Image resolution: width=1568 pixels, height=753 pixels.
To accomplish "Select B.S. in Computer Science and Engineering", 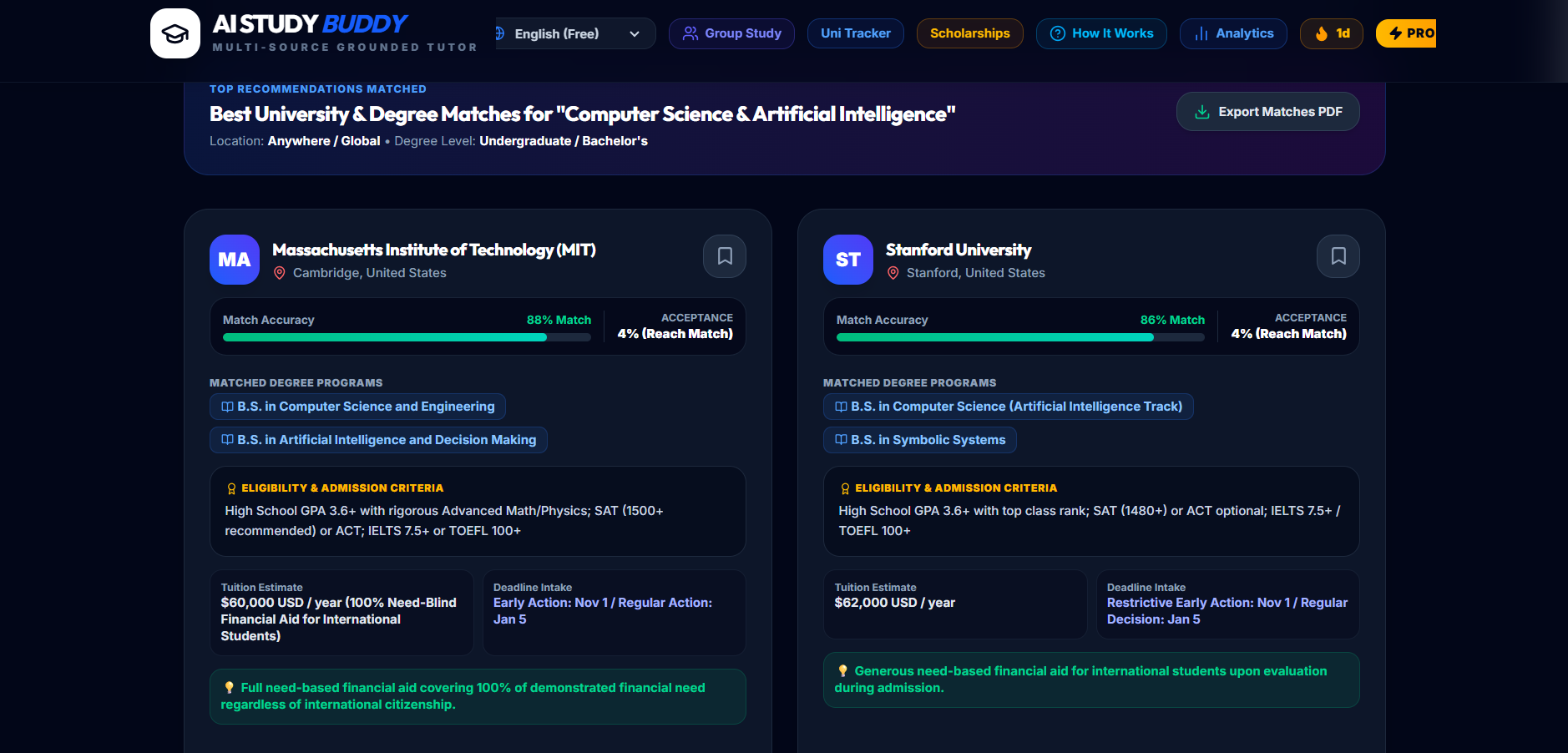I will (x=357, y=407).
